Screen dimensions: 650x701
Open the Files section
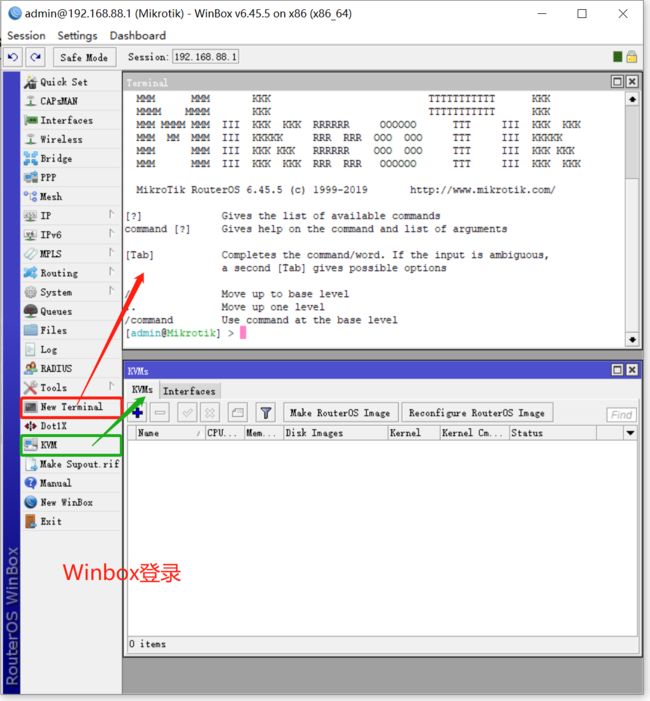click(x=71, y=330)
